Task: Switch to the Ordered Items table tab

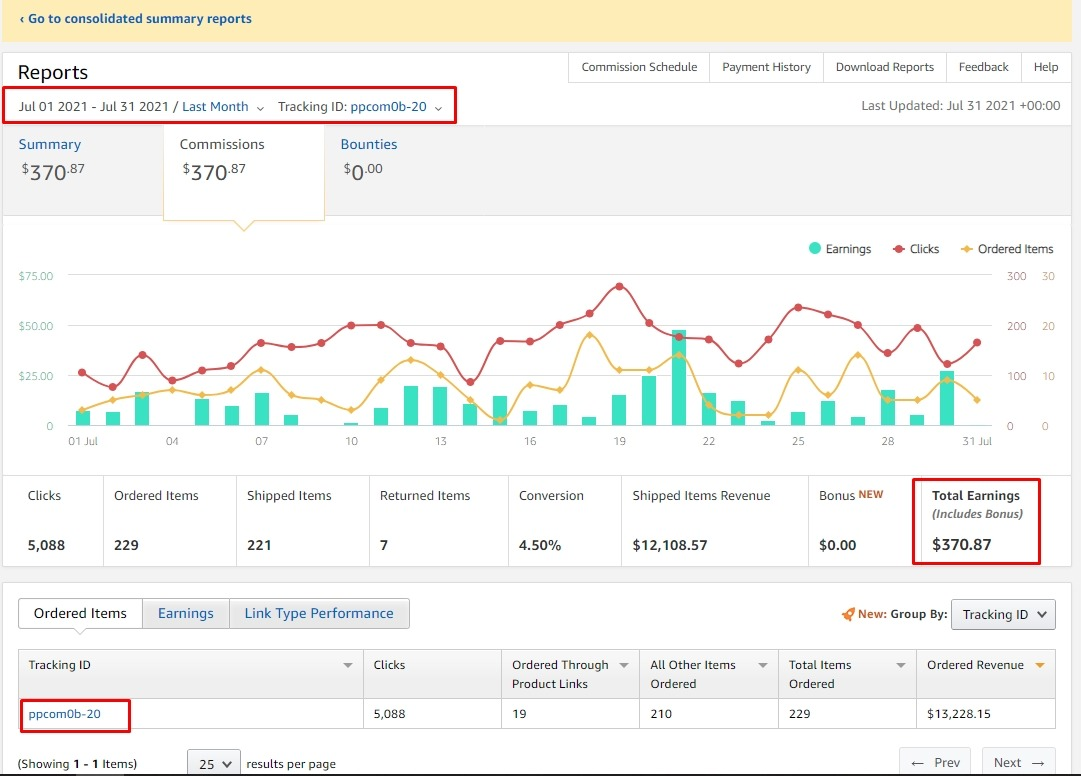Action: (80, 613)
